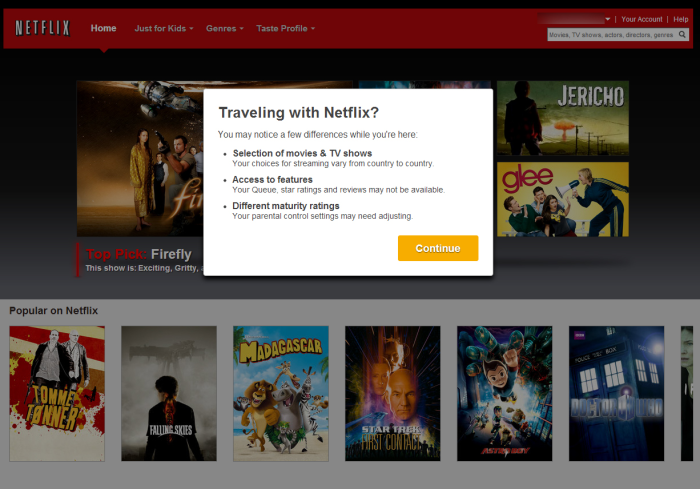Viewport: 700px width, 489px height.
Task: Open the Firefly top pick banner image
Action: point(140,159)
